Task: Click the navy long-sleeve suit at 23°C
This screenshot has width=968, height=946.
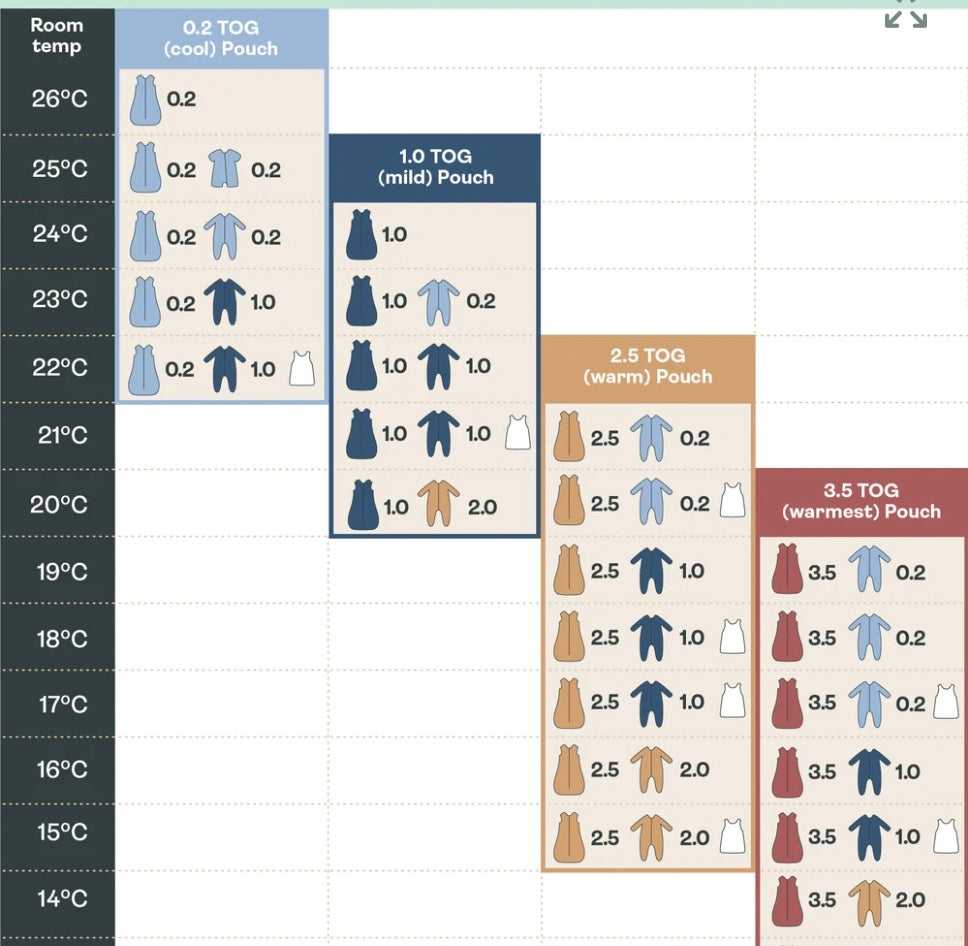Action: click(x=224, y=302)
